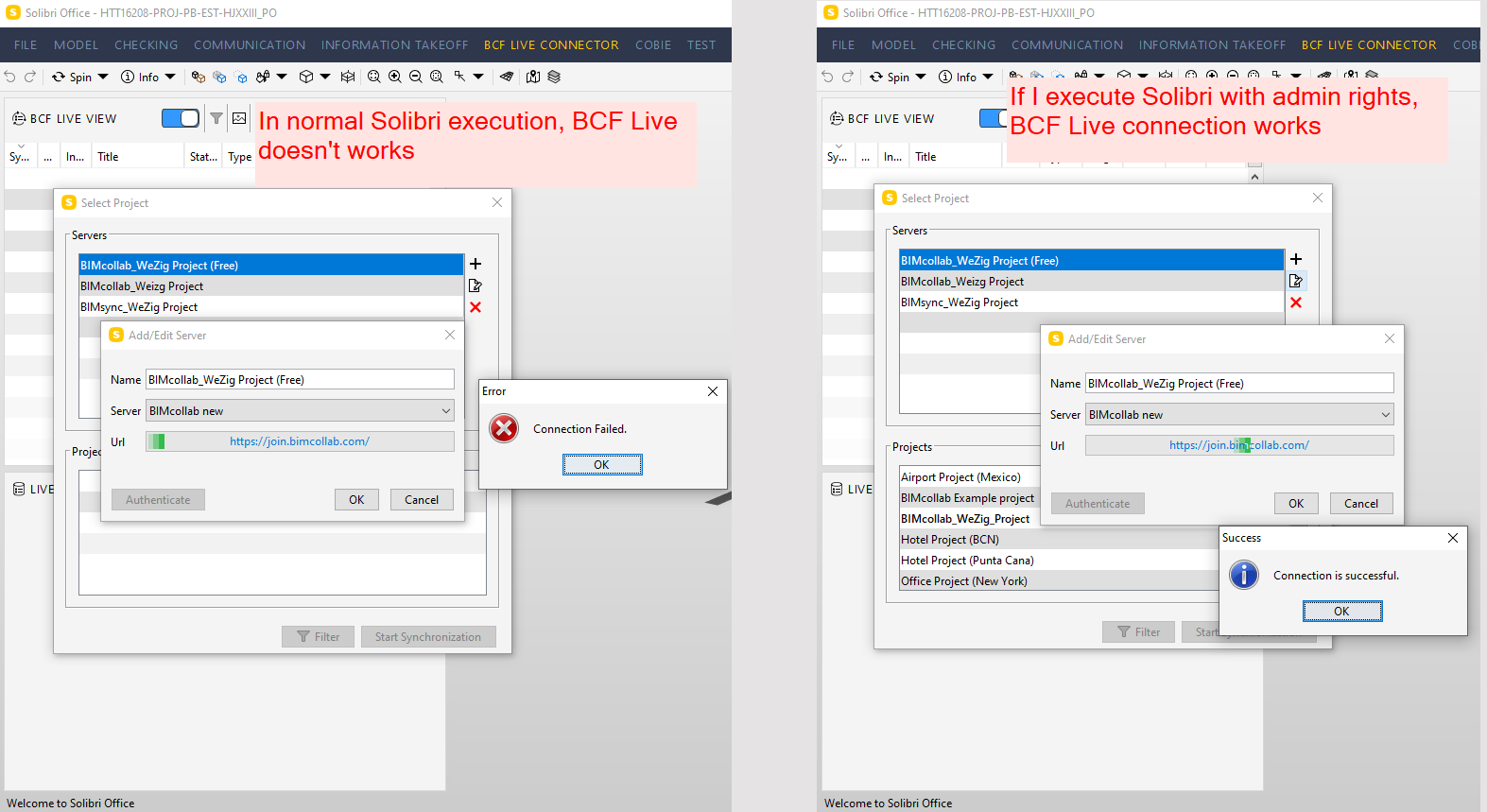
Task: Switch to MODEL tab in left window
Action: point(76,44)
